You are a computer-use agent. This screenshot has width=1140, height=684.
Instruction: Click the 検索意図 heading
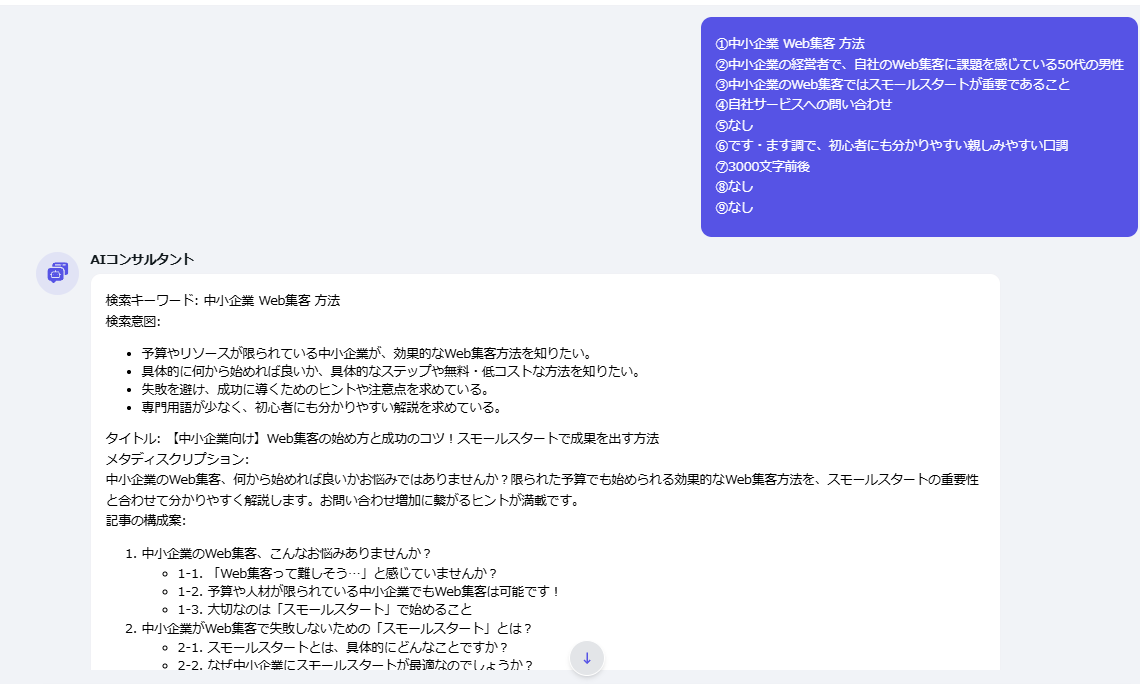[133, 321]
